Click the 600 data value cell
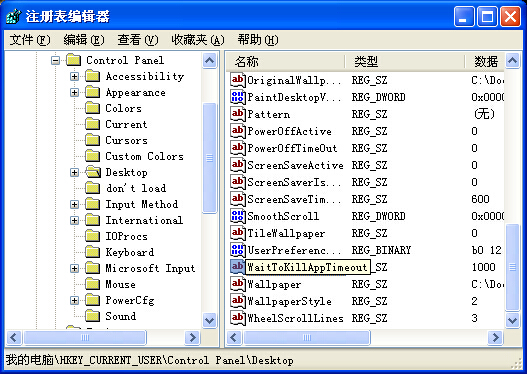The height and width of the screenshot is (374, 527). coord(480,199)
